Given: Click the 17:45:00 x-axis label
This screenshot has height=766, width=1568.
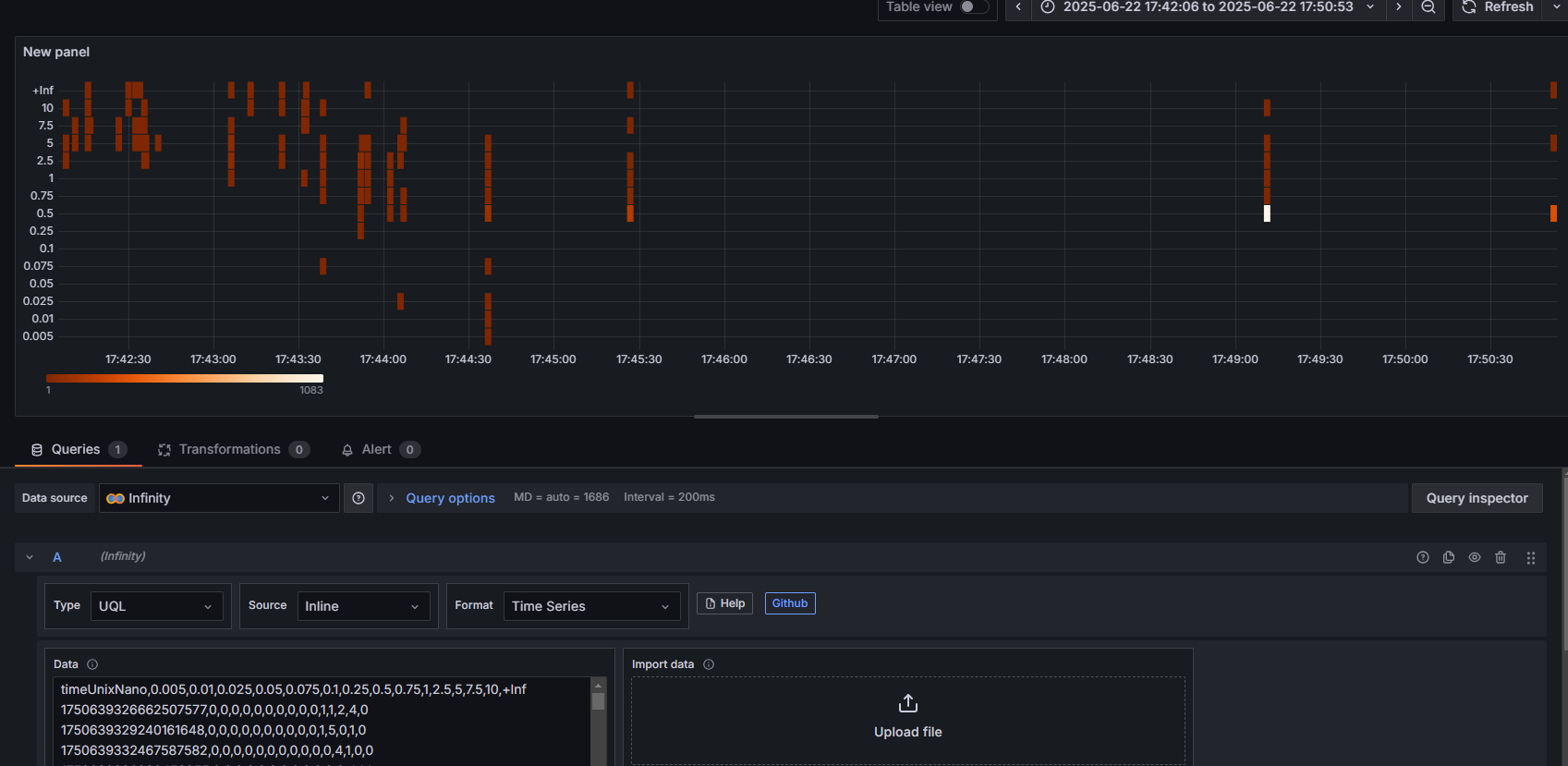Looking at the screenshot, I should pos(553,359).
